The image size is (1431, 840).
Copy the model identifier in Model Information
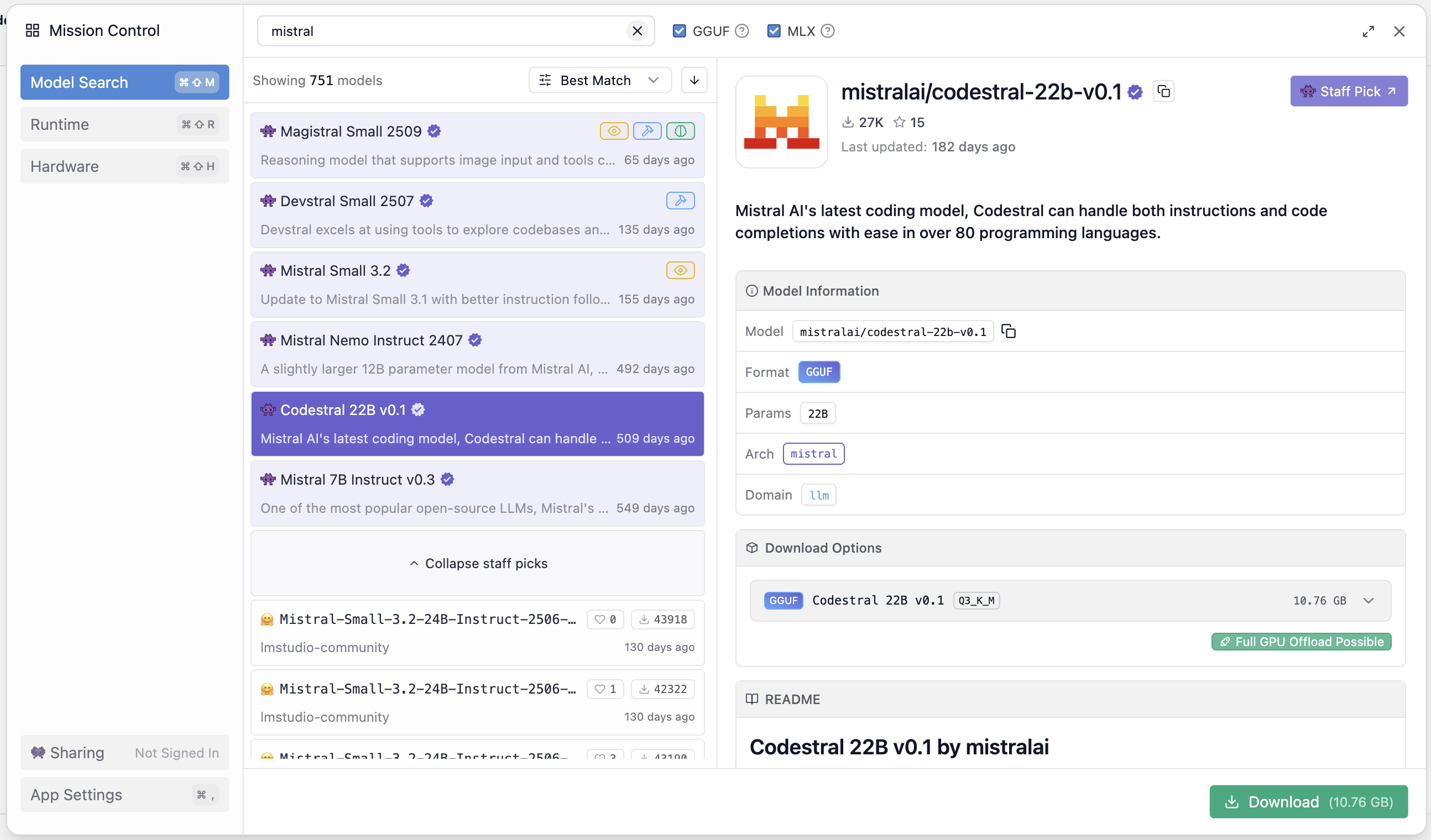pos(1009,332)
